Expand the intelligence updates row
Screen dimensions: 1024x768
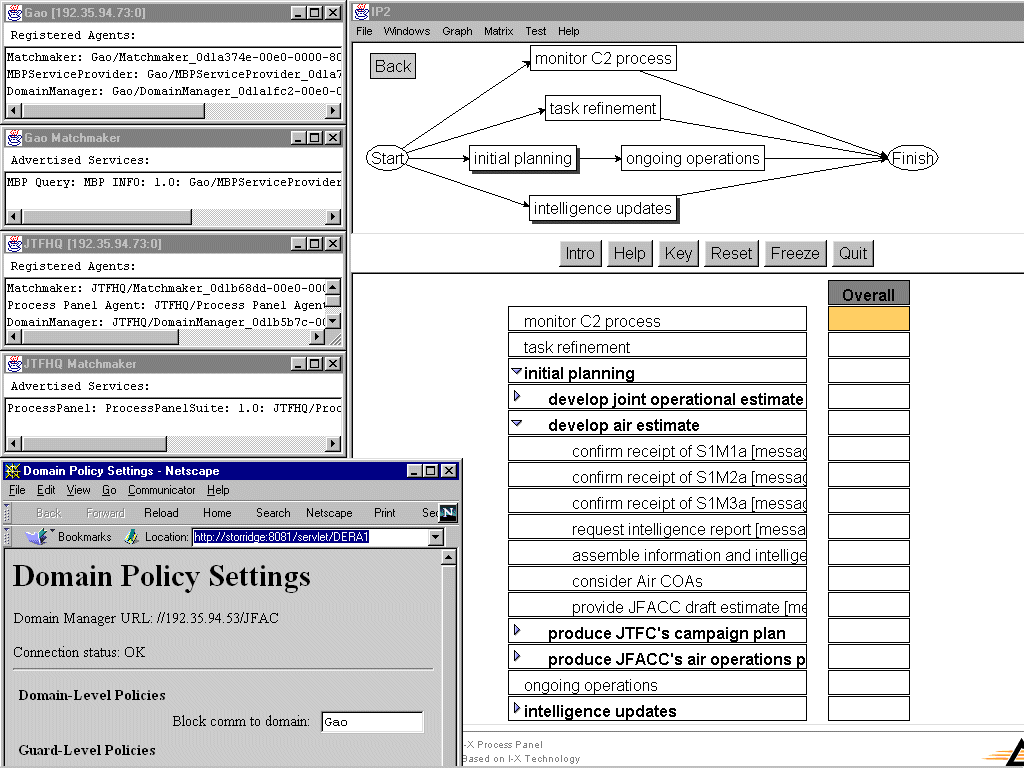point(517,709)
